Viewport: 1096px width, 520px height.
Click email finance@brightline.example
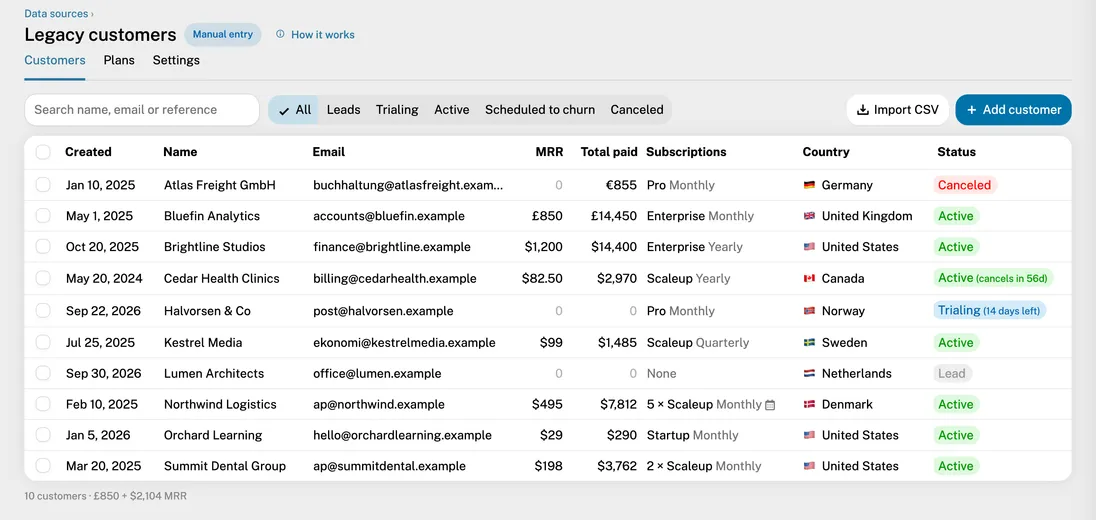click(391, 247)
